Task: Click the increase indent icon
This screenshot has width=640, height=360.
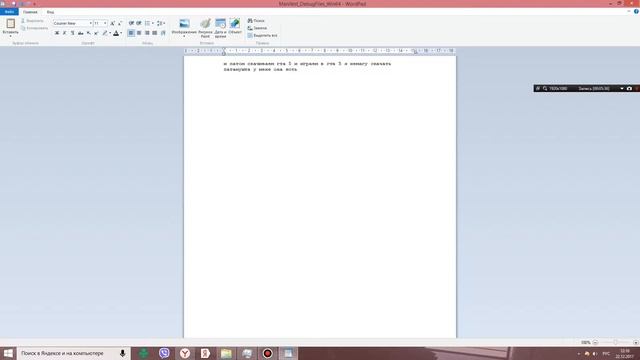Action: coord(139,23)
